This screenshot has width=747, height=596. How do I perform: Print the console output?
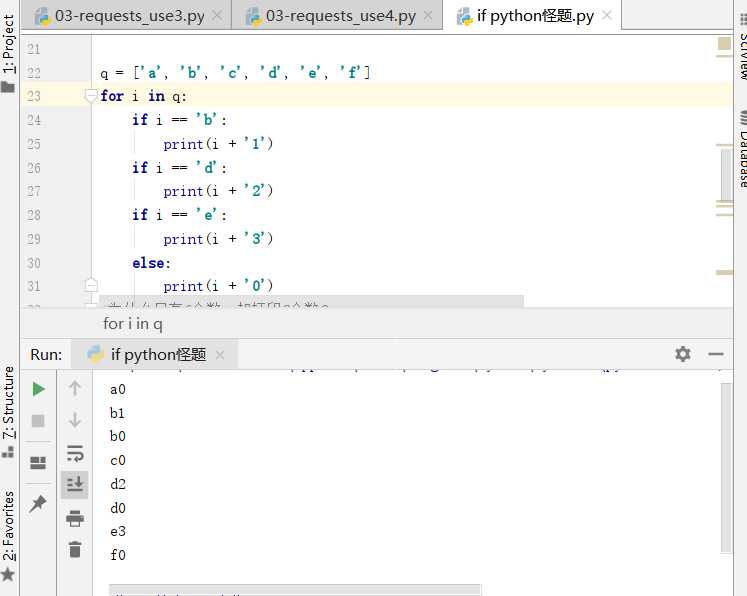coord(75,518)
